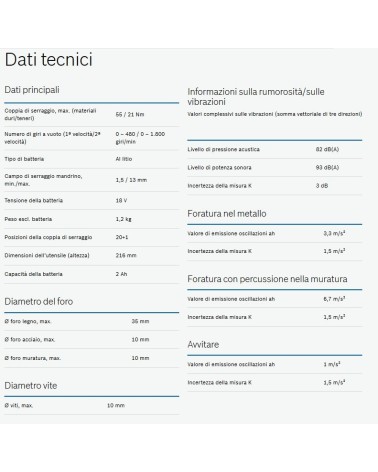
Task: Select Posizioni della coppia di serraggio row
Action: 92,237
